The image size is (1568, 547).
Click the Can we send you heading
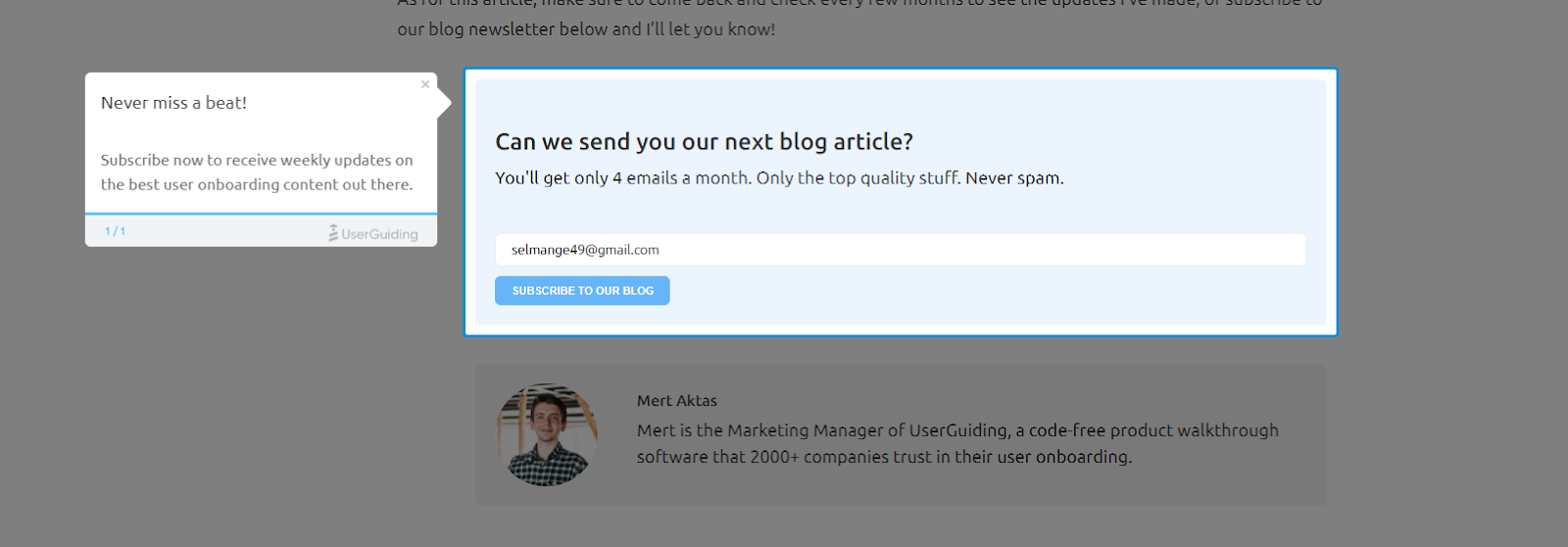tap(704, 142)
